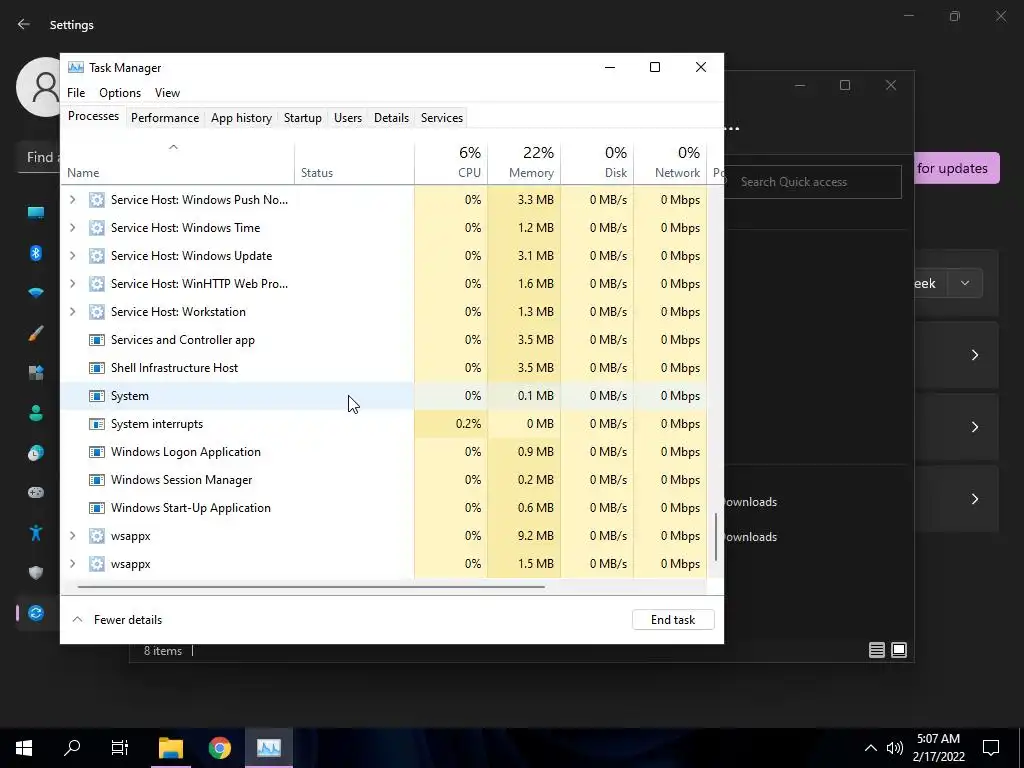
Task: Open File Explorer from the taskbar
Action: click(x=171, y=748)
